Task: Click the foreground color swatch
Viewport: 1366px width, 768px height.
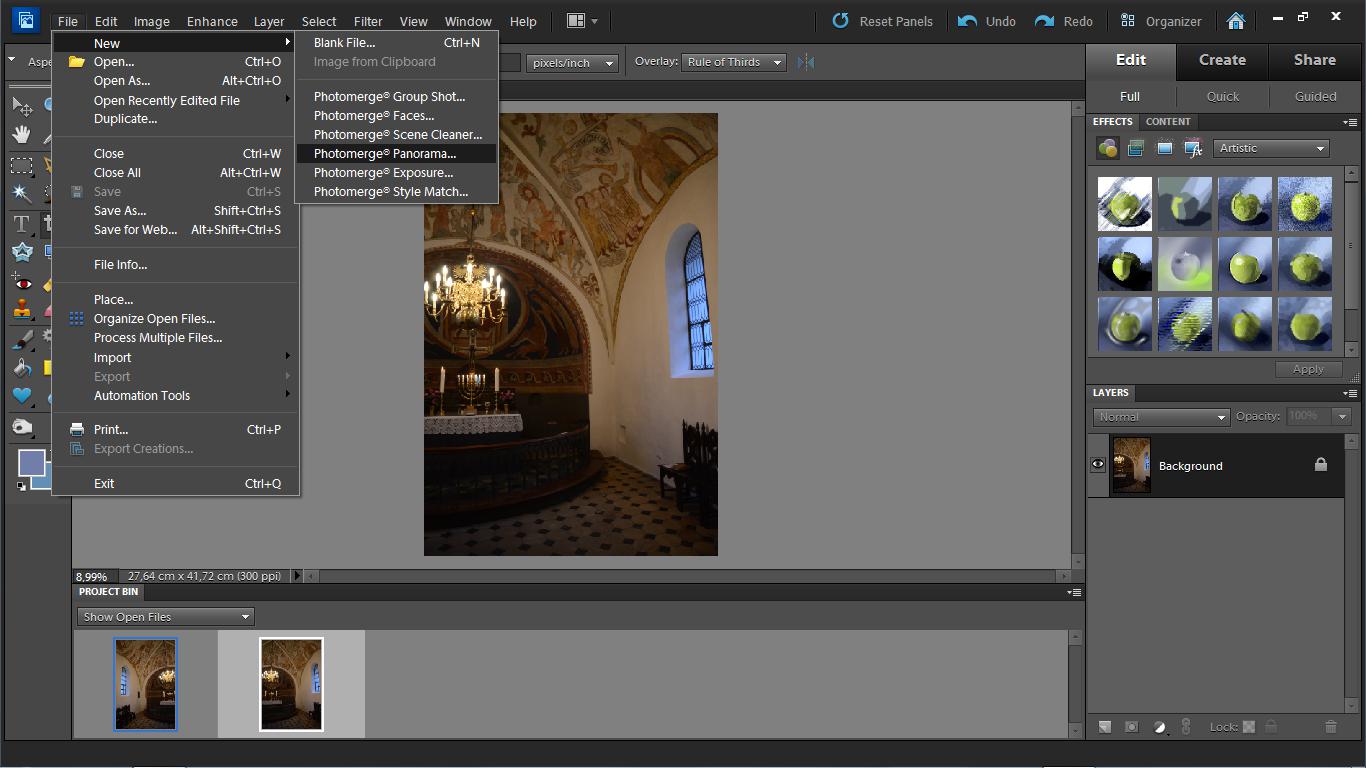Action: [31, 463]
